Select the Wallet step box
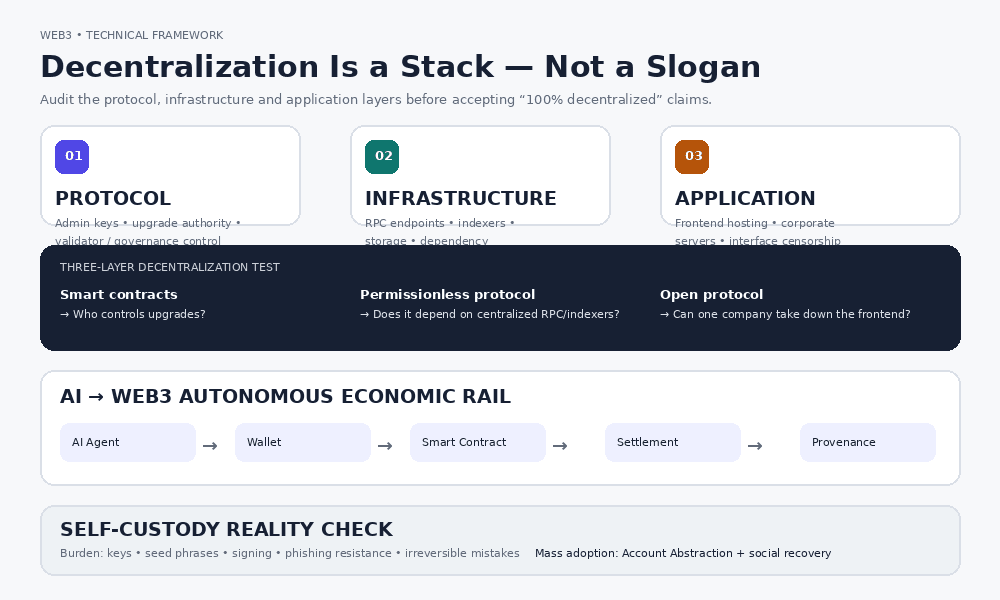Screen dimensions: 1000x600 (303, 443)
